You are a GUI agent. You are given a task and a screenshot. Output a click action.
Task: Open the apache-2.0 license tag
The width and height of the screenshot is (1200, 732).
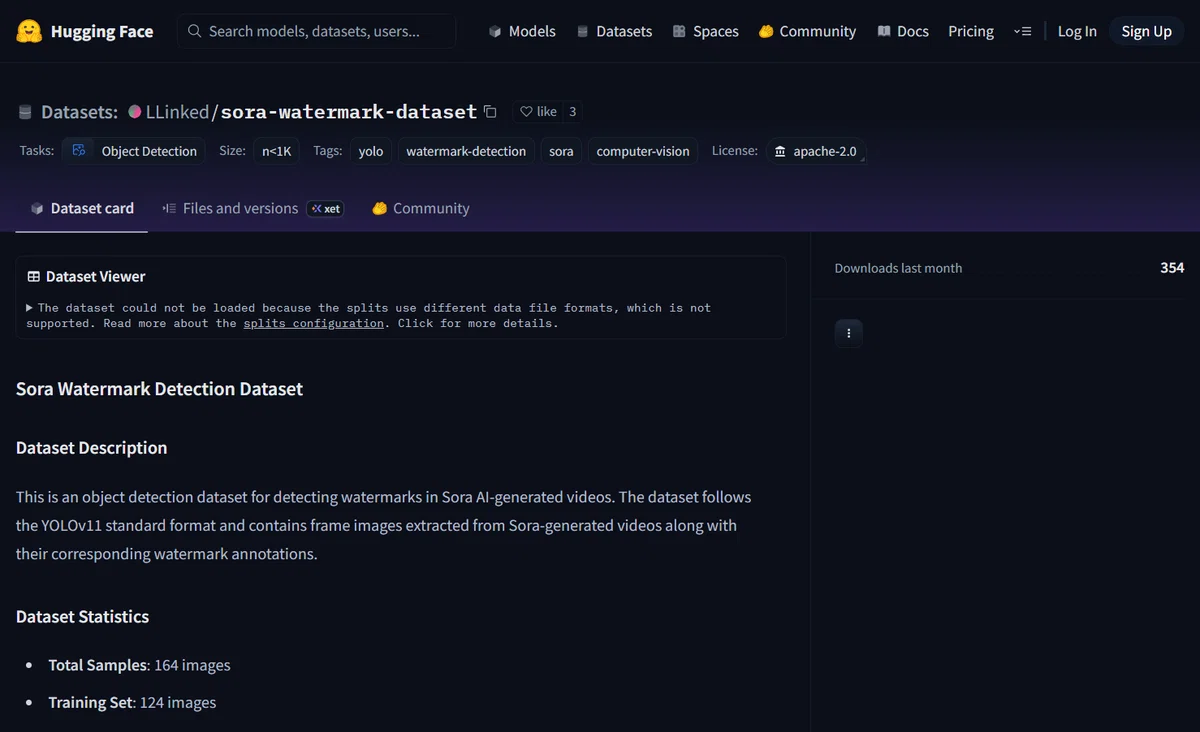815,151
